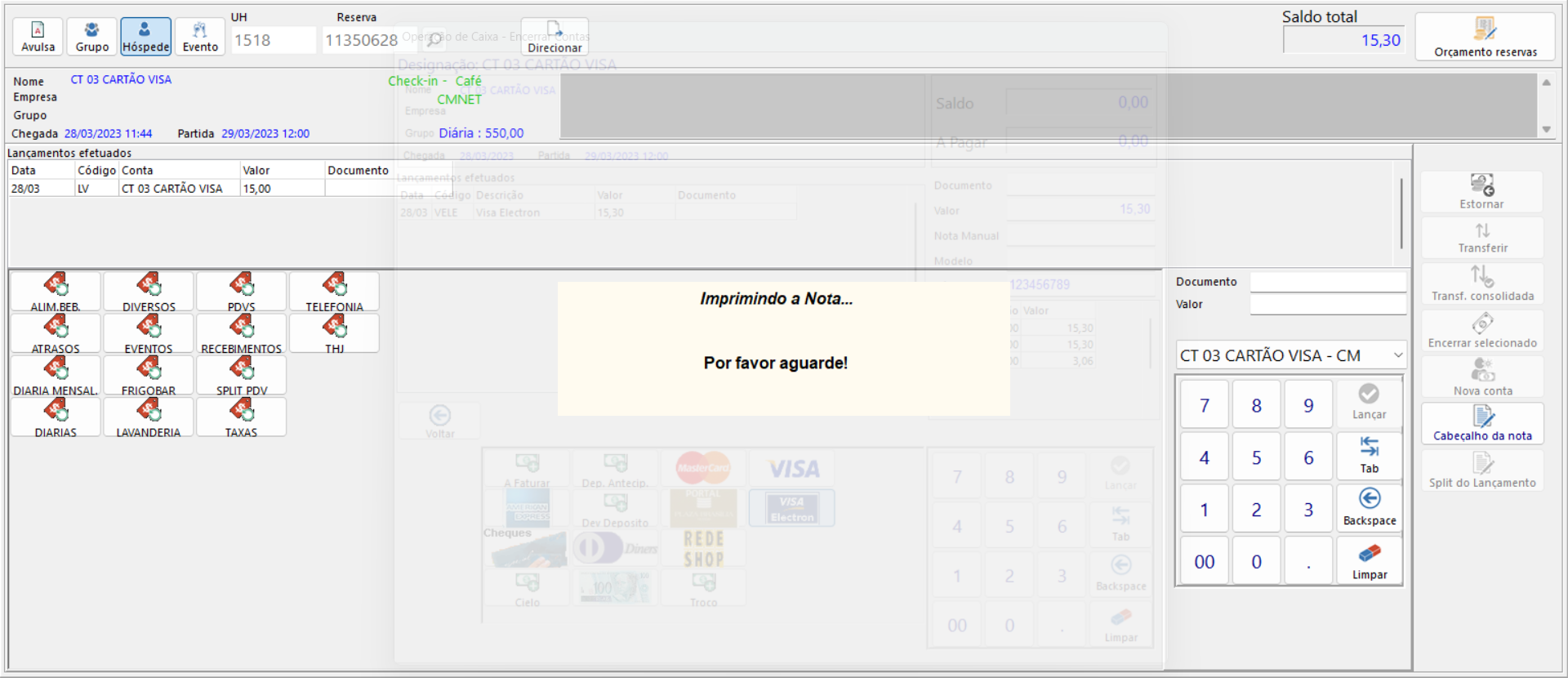The image size is (1568, 678).
Task: Click the guest name CT 03 CARTÃO VISA
Action: [121, 79]
